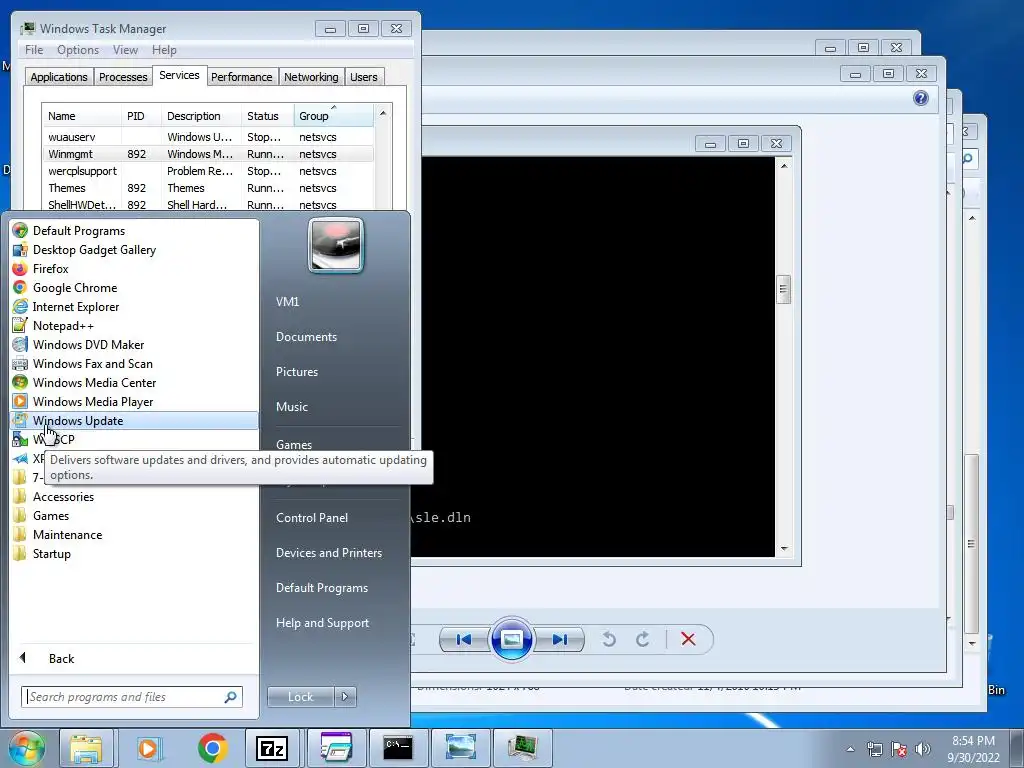Show hidden icons in the system tray

tap(850, 749)
